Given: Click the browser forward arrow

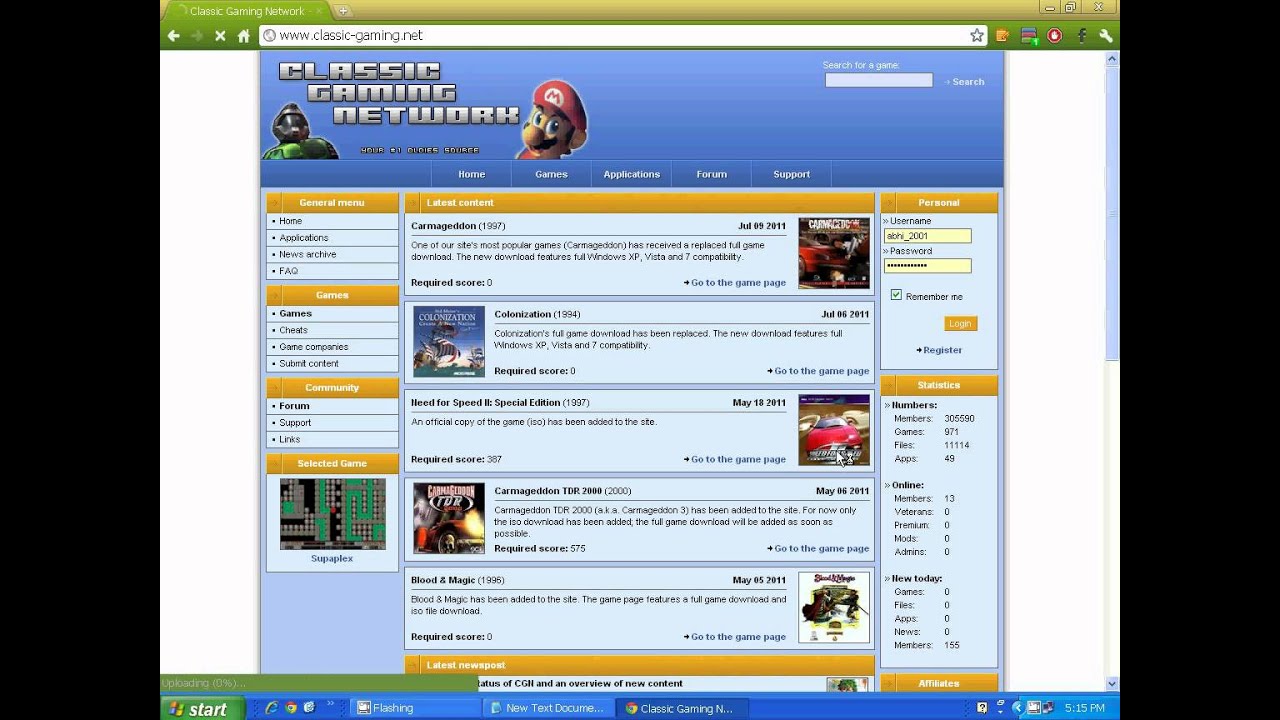Looking at the screenshot, I should point(197,36).
